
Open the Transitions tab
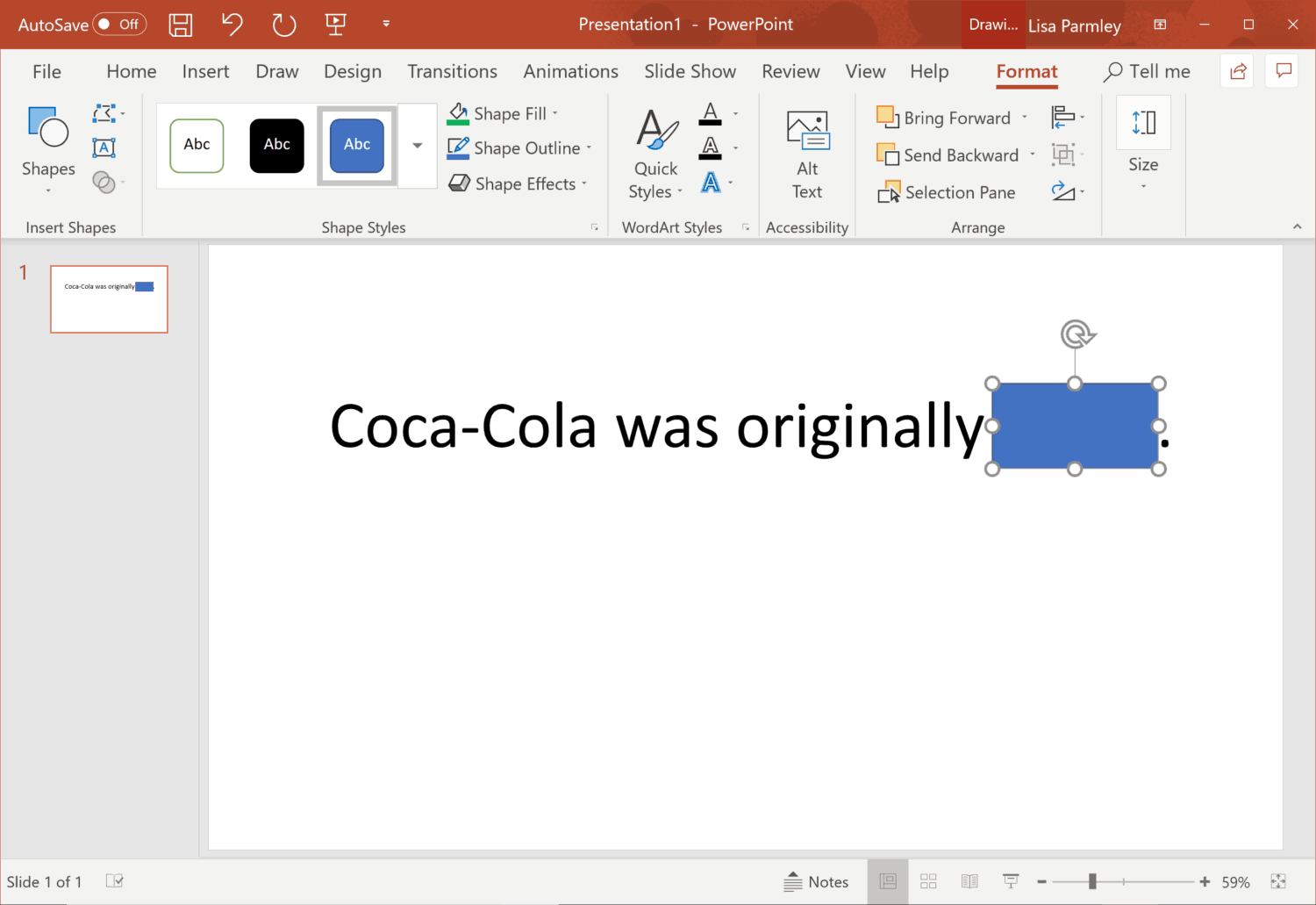click(452, 71)
